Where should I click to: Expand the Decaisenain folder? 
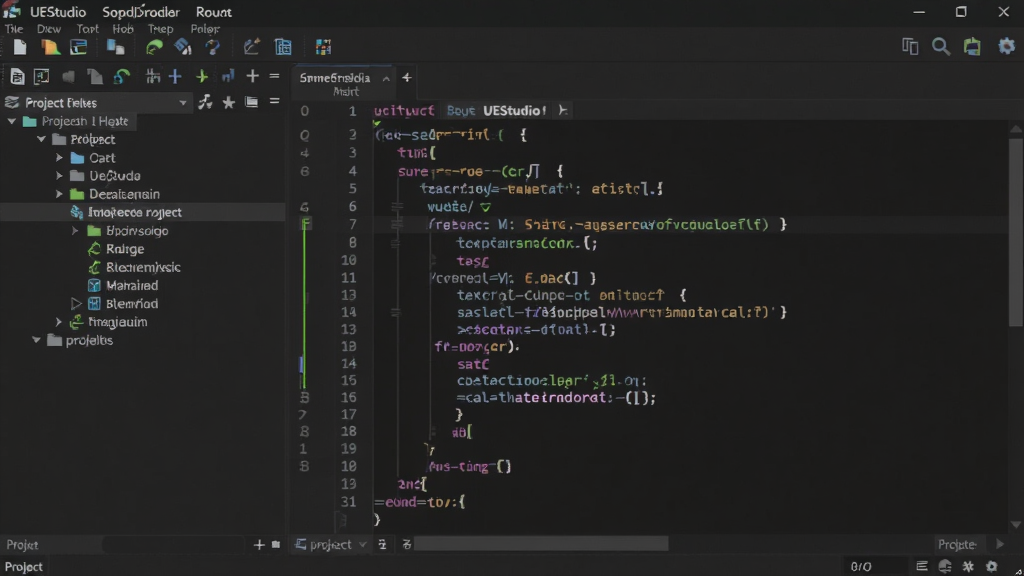pos(59,194)
